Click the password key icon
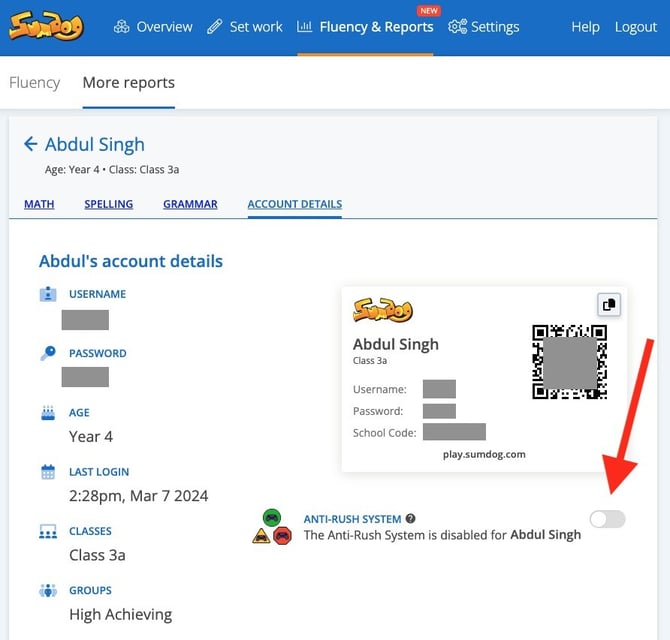Image resolution: width=670 pixels, height=640 pixels. point(48,353)
